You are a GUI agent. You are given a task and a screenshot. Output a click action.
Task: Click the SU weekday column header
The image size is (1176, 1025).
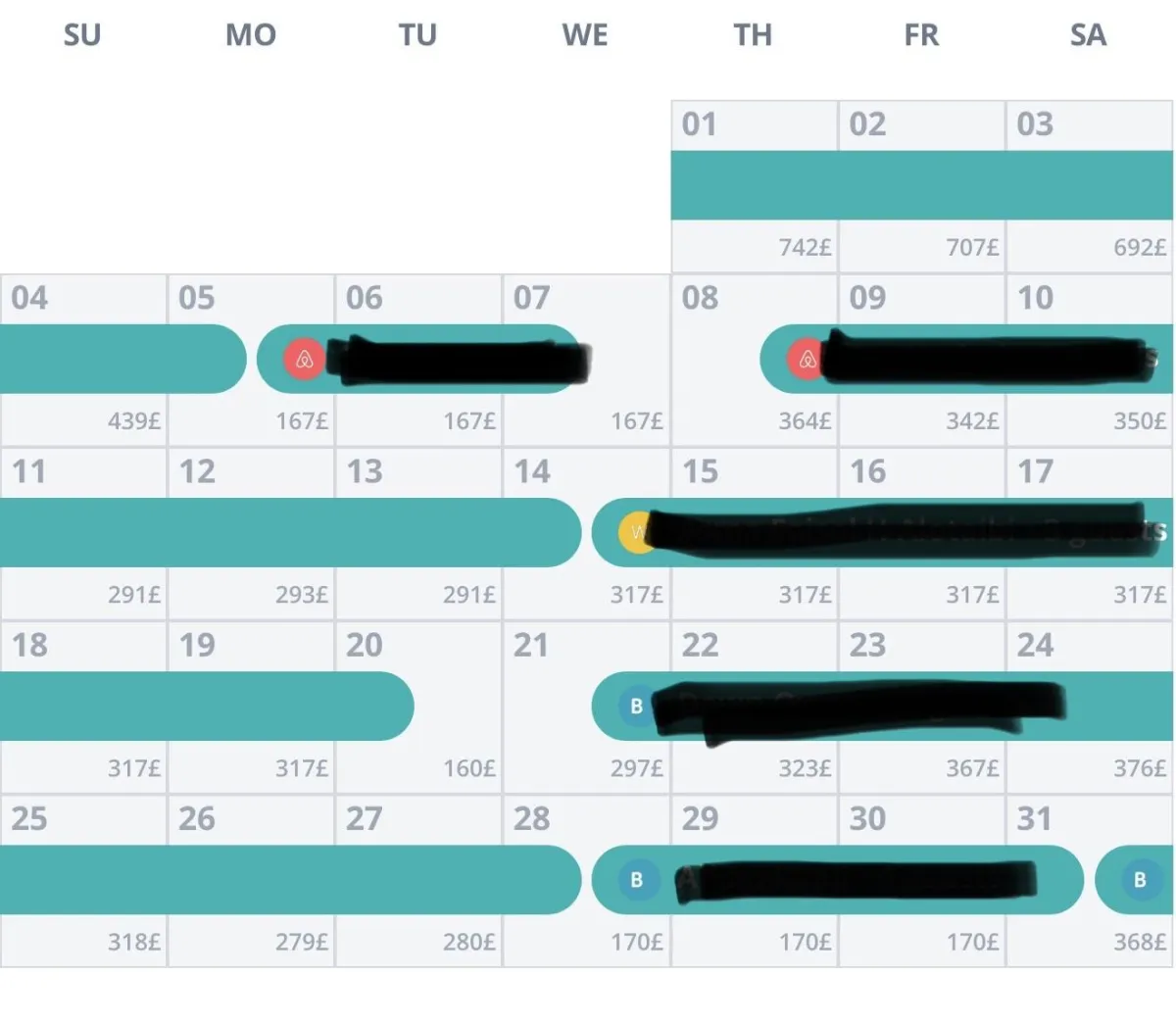(82, 35)
